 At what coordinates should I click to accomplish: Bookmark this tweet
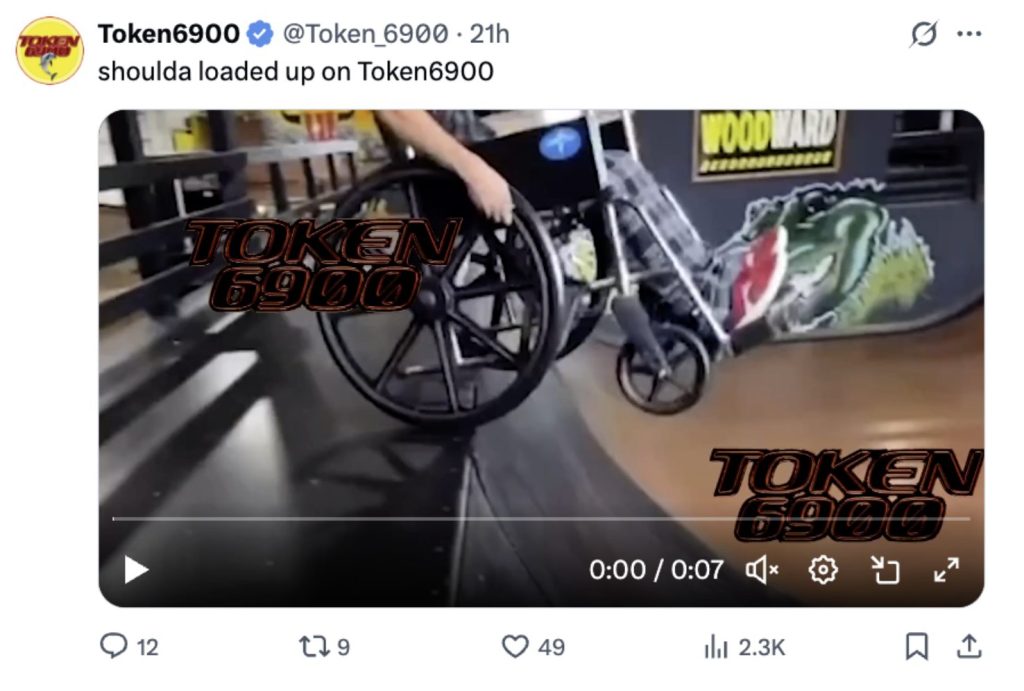(x=917, y=647)
